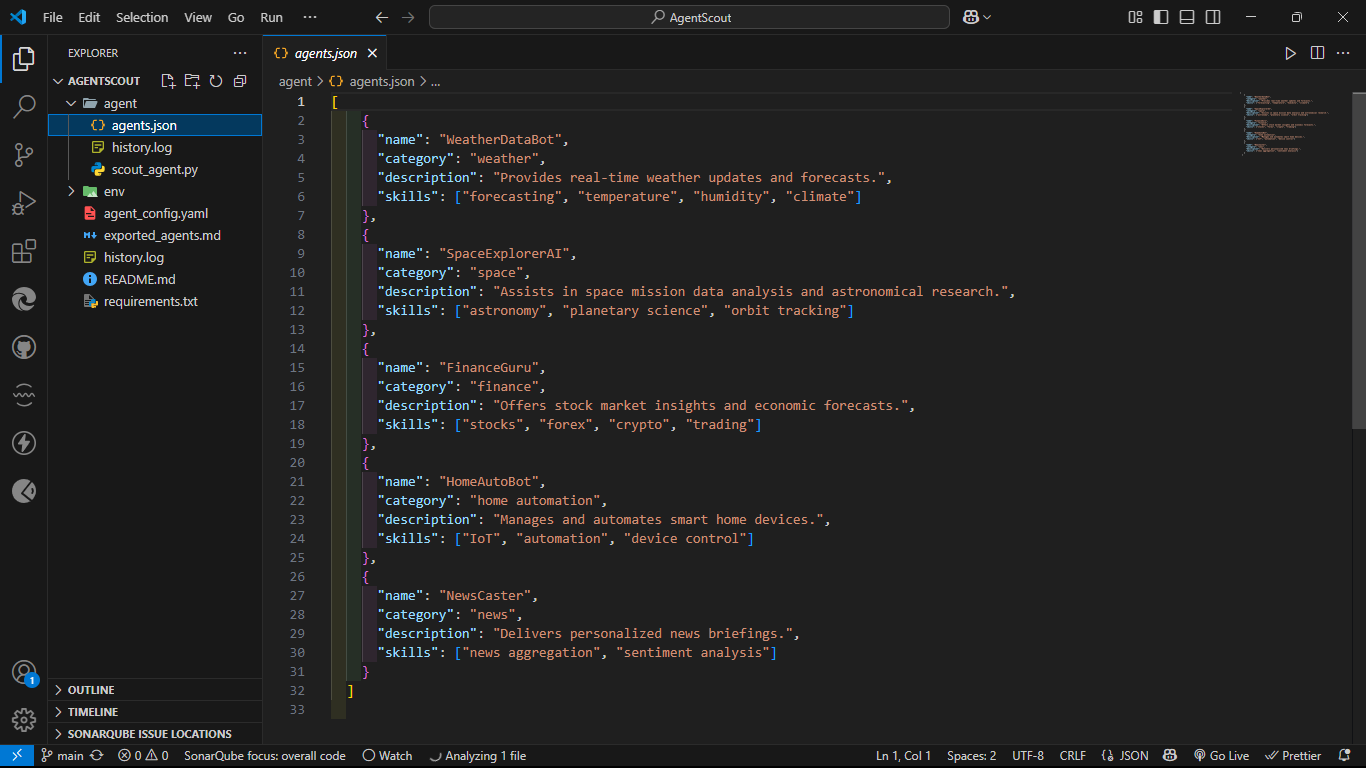This screenshot has width=1366, height=768.
Task: Click Go Live in status bar
Action: click(x=1220, y=756)
